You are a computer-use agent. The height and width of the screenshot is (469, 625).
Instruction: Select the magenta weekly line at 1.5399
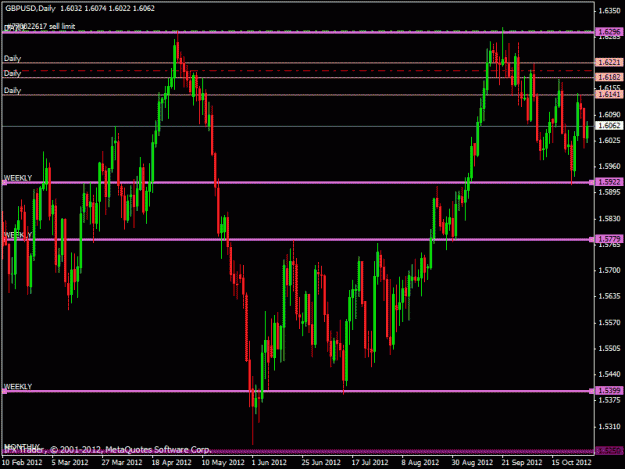(x=298, y=391)
